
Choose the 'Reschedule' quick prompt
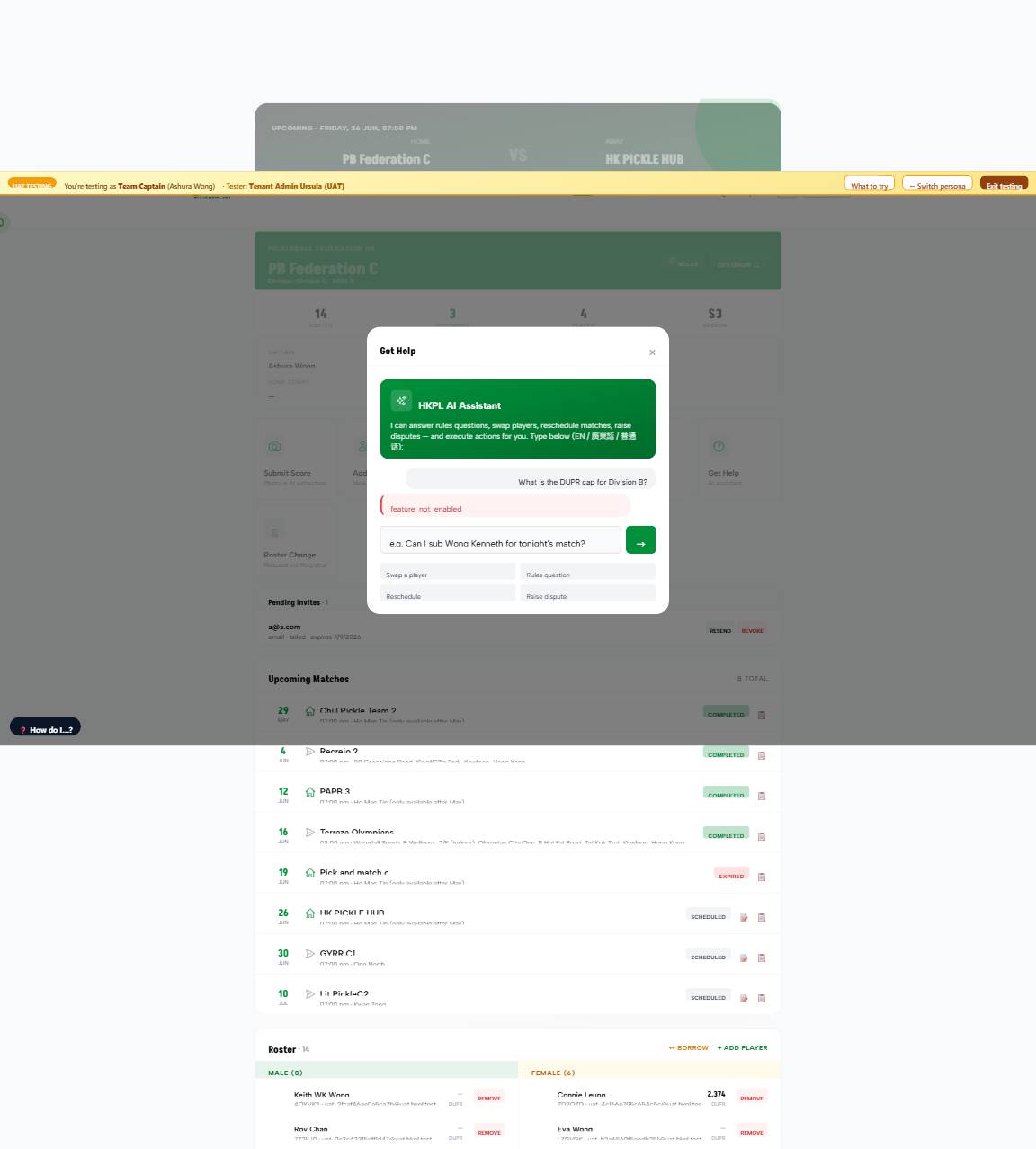point(448,593)
